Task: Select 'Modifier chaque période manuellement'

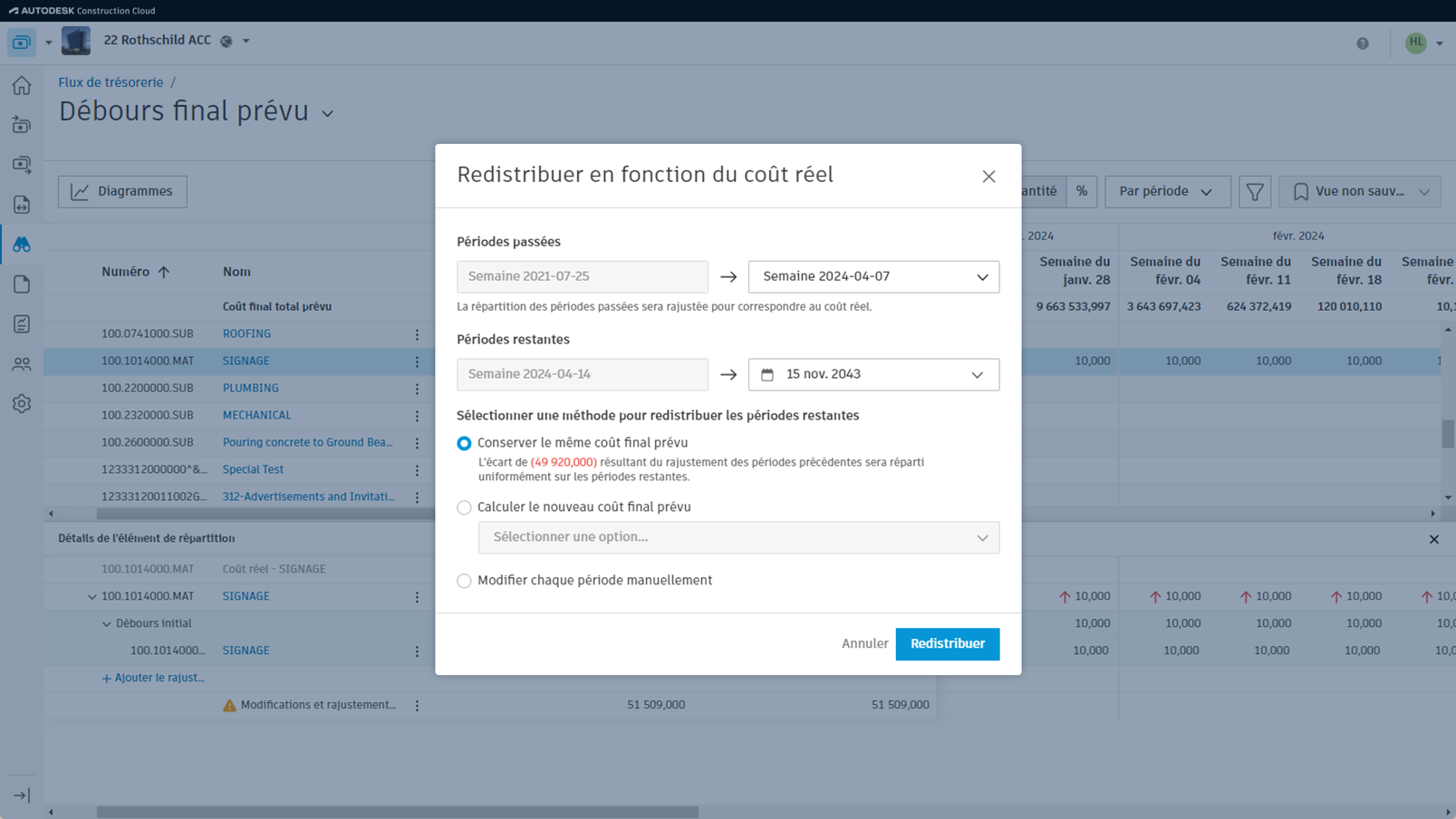Action: 464,581
